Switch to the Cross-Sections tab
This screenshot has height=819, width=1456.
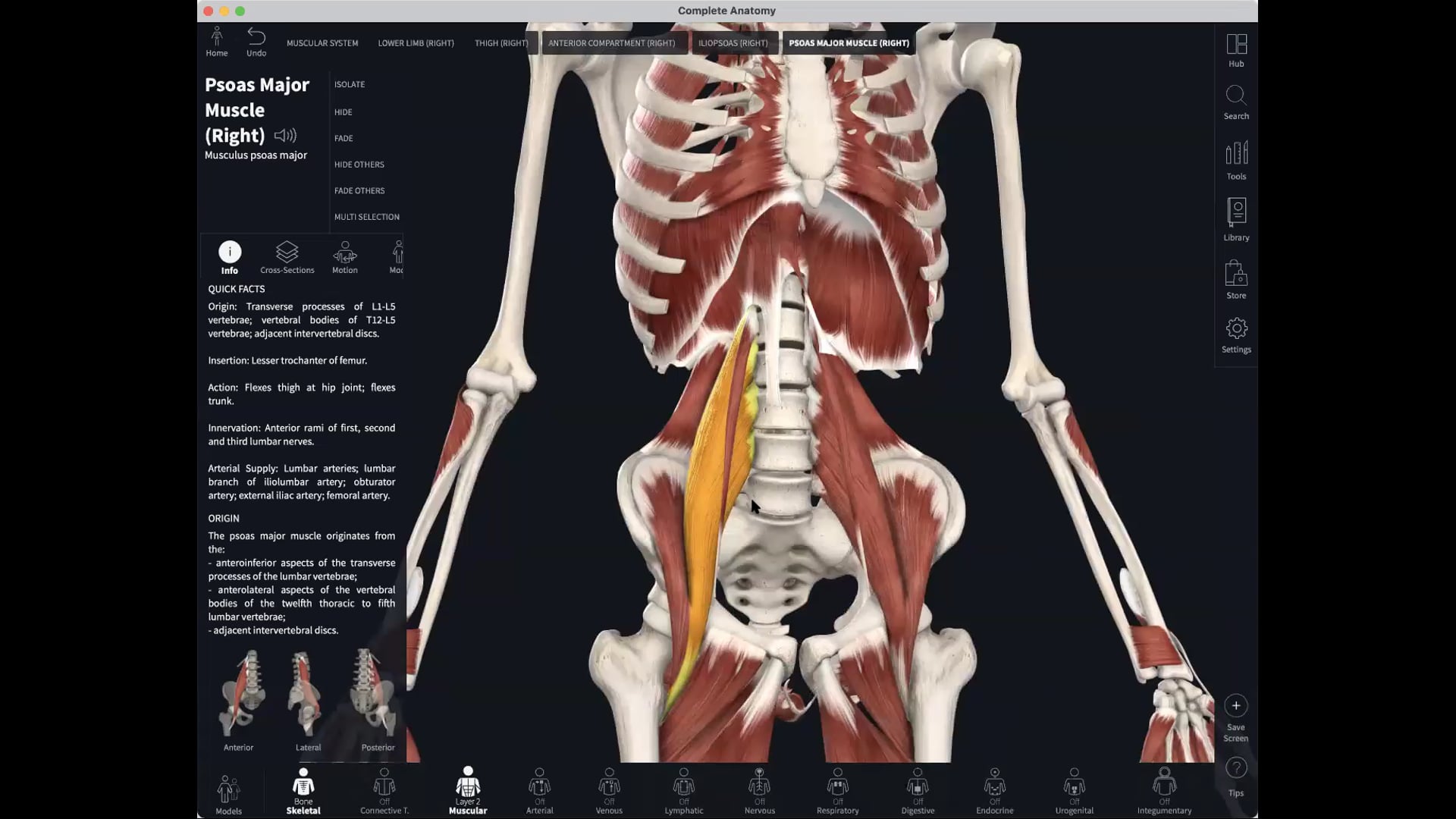pyautogui.click(x=287, y=258)
